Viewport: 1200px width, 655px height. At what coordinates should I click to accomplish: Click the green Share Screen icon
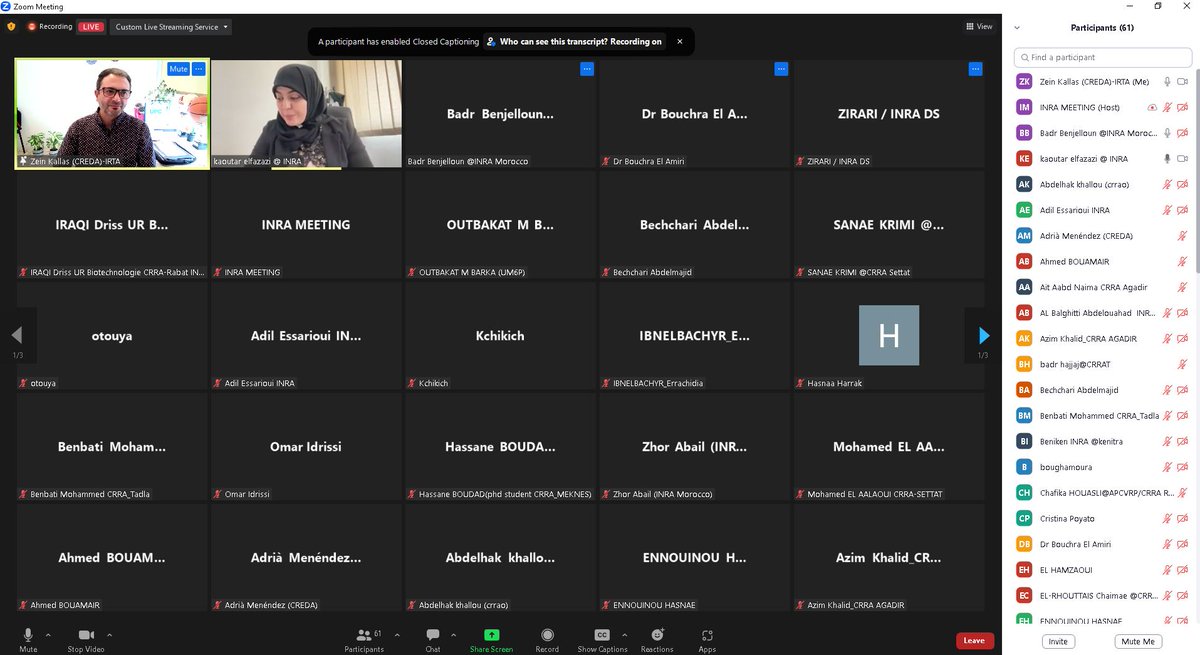tap(491, 635)
